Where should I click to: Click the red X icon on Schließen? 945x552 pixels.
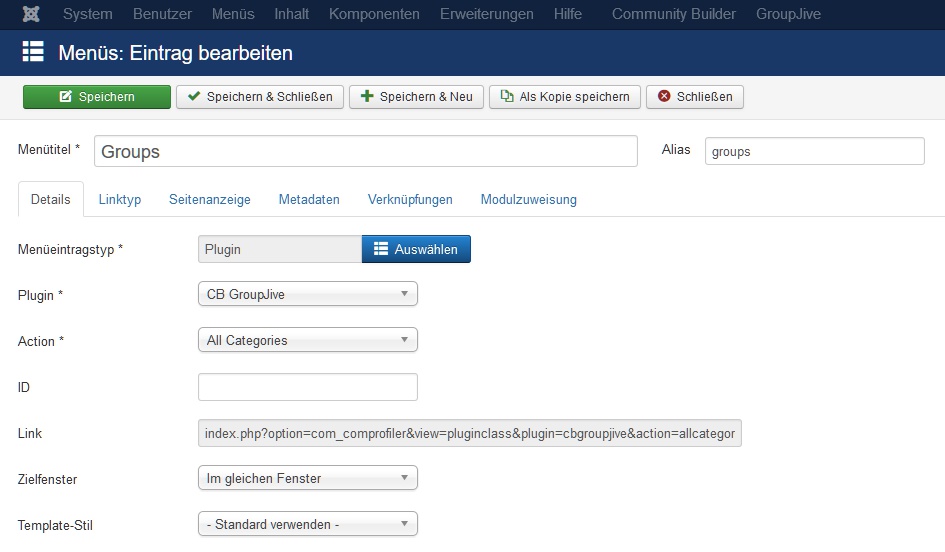[x=664, y=96]
